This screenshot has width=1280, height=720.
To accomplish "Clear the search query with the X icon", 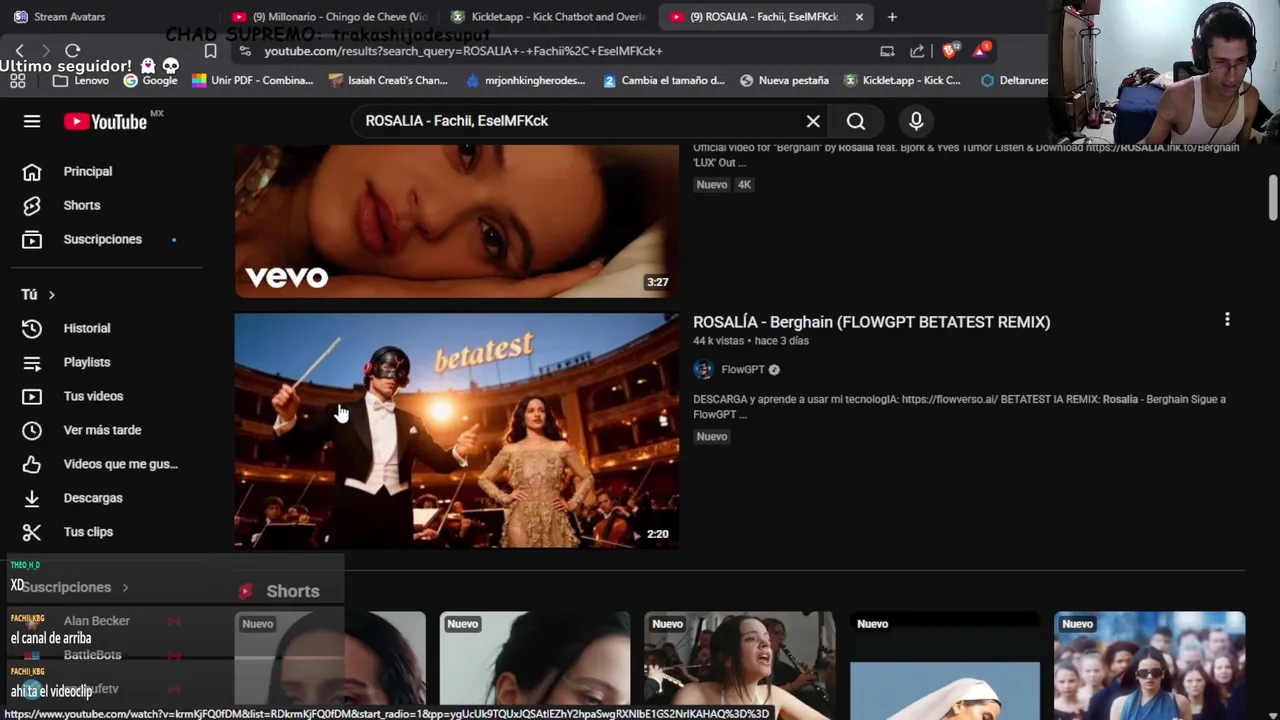I will coord(813,121).
